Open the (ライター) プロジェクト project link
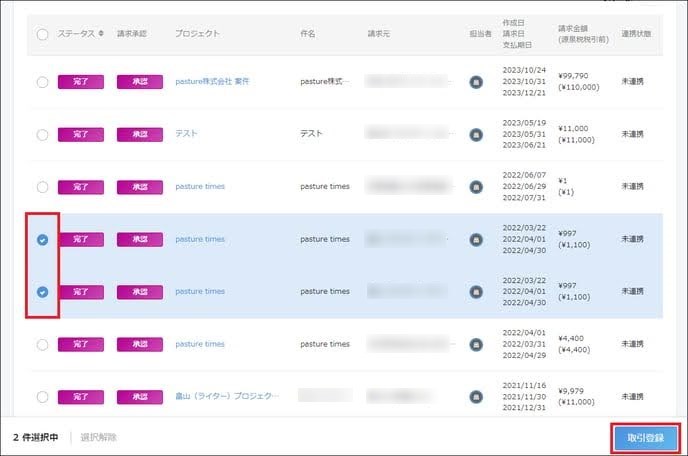Screen dimensions: 688x456 tap(227, 396)
